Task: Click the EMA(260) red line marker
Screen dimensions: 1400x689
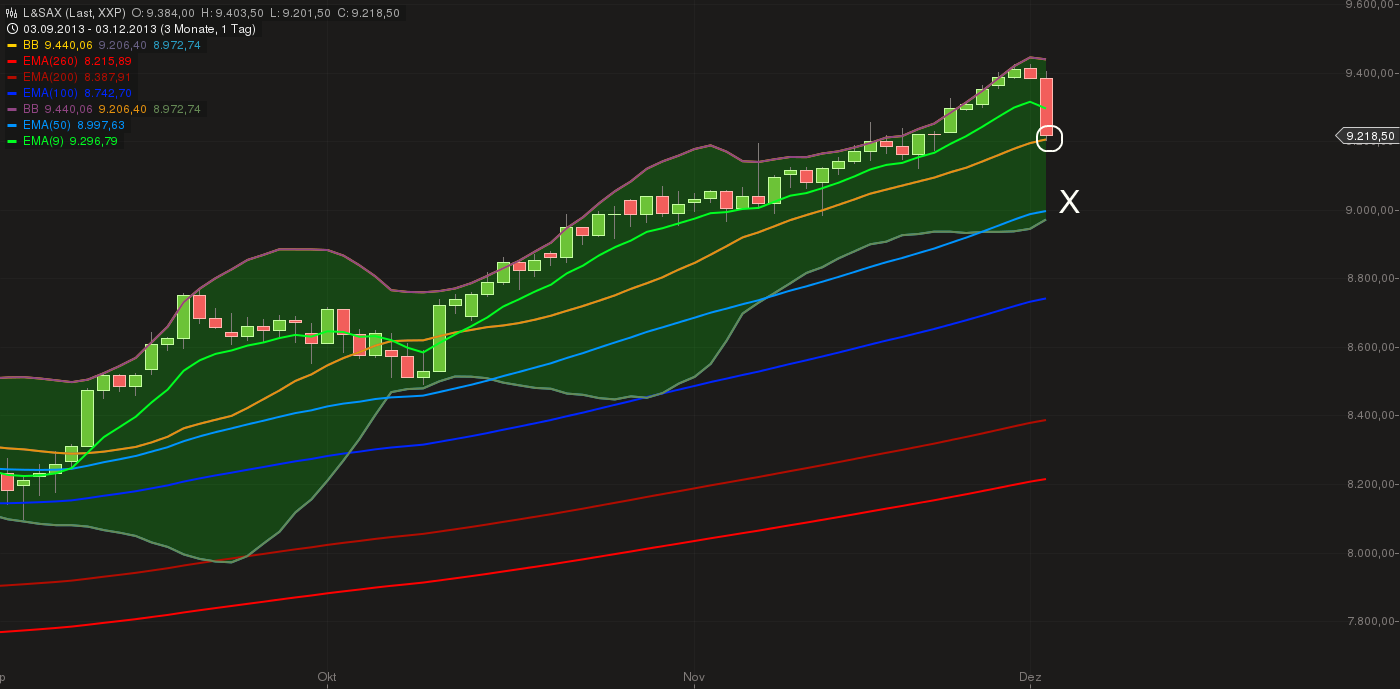Action: click(12, 61)
